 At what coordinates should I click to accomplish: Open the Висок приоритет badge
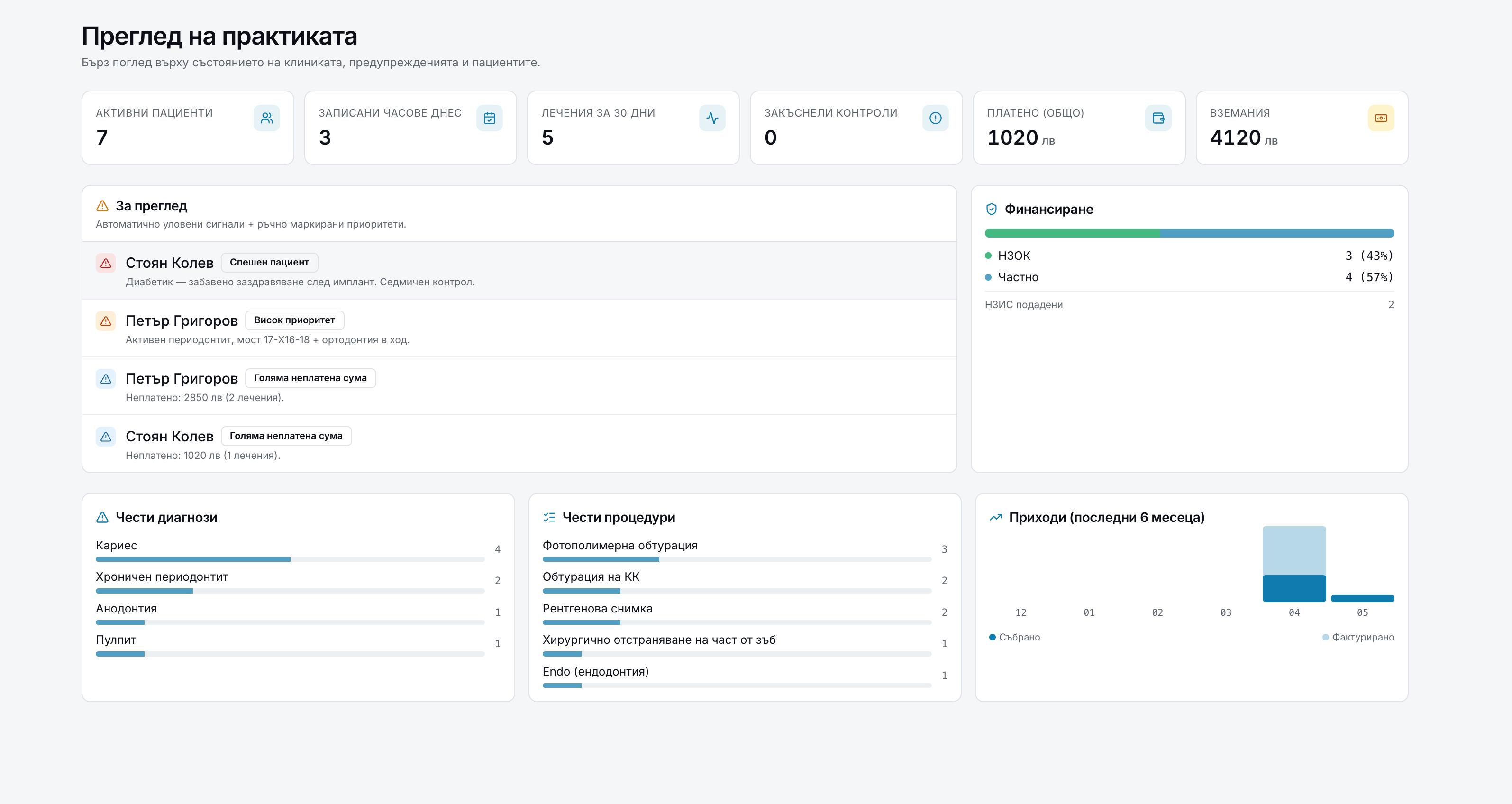click(x=294, y=320)
